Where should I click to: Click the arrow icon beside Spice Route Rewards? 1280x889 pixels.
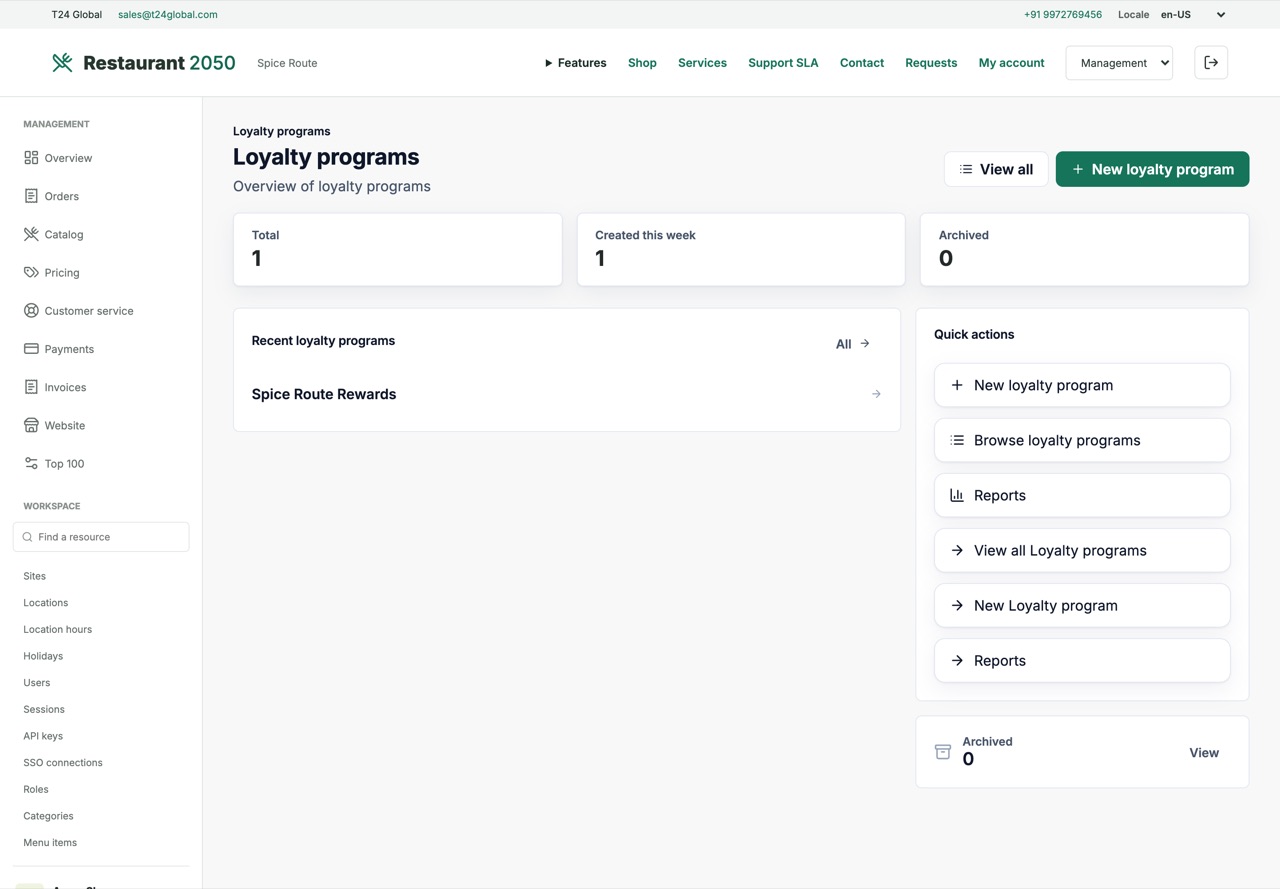(876, 394)
